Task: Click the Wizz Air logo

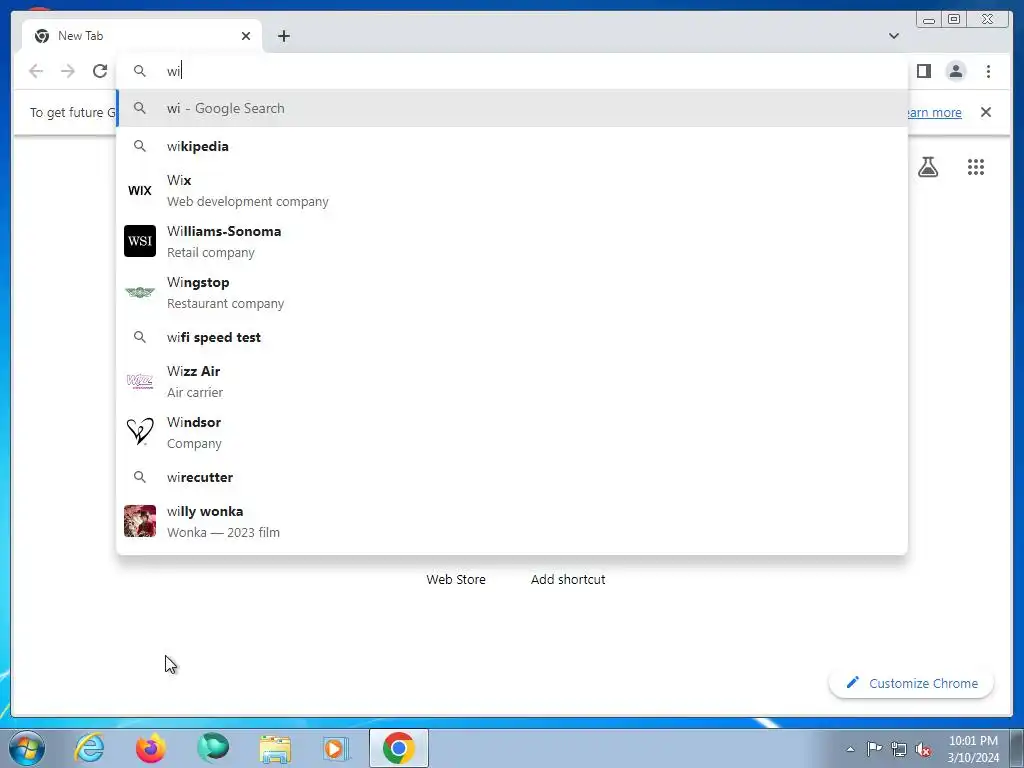Action: (140, 381)
